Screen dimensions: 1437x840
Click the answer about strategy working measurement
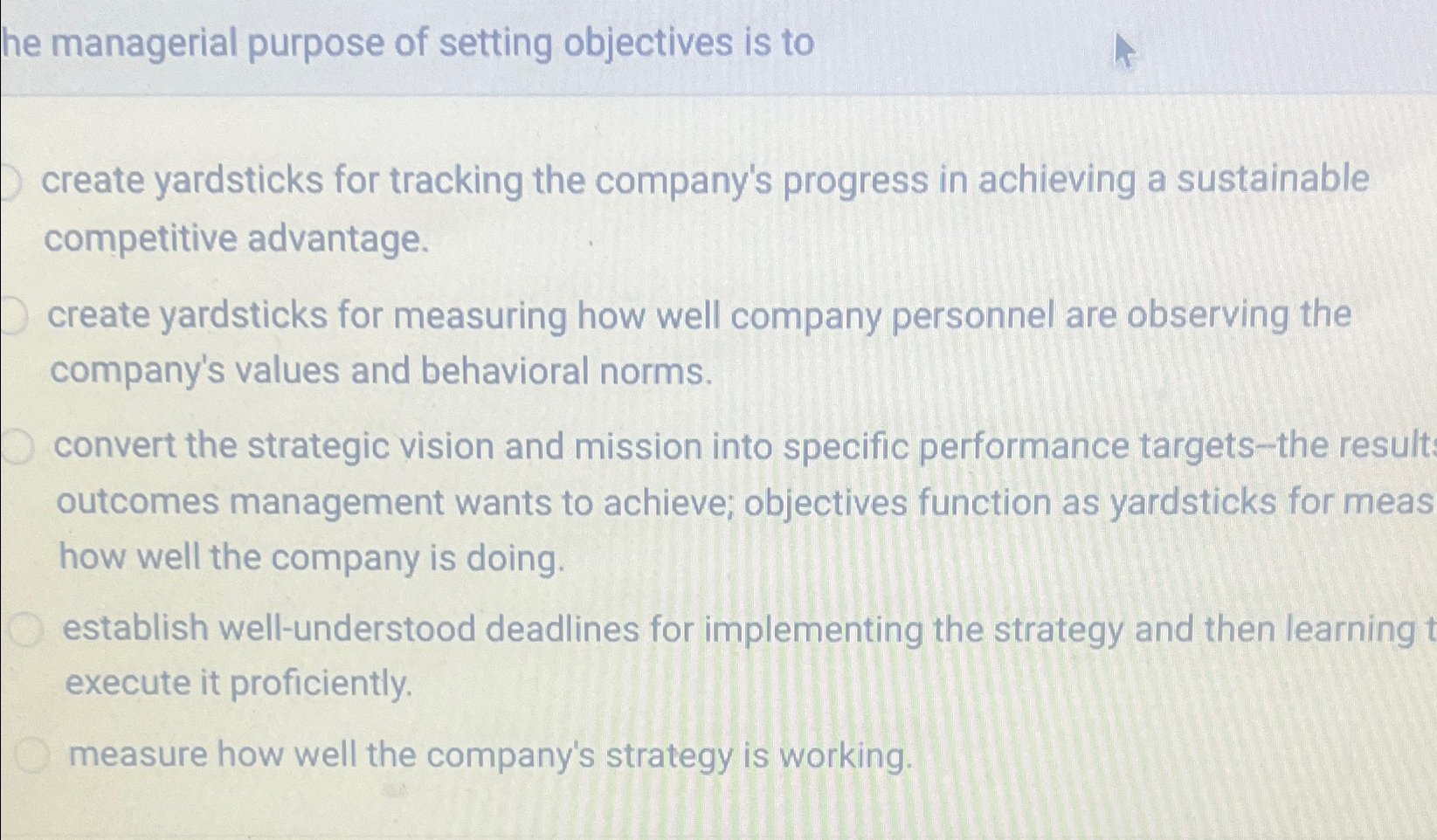click(x=489, y=753)
